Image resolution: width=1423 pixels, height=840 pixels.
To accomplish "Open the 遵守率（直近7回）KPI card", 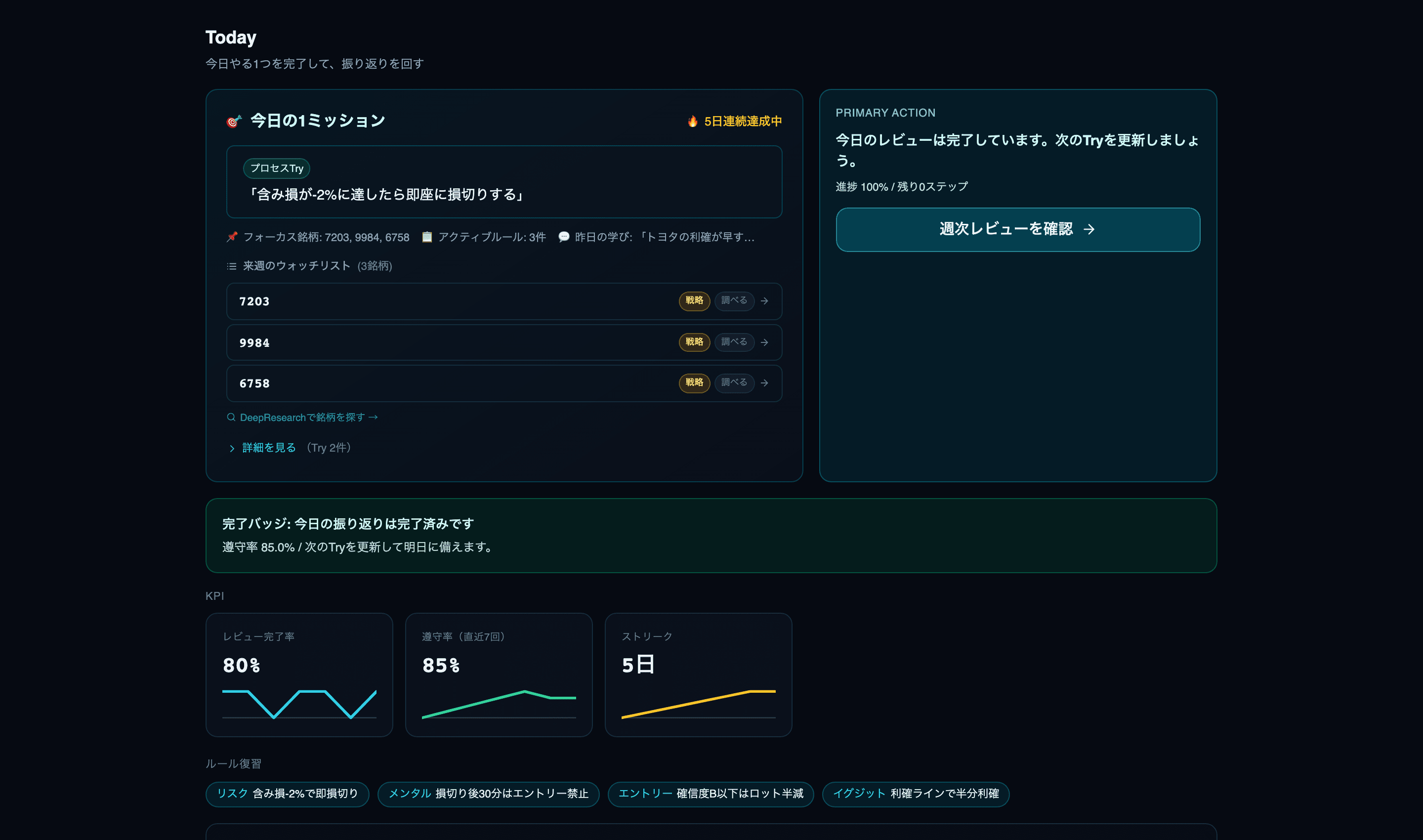I will tap(499, 674).
